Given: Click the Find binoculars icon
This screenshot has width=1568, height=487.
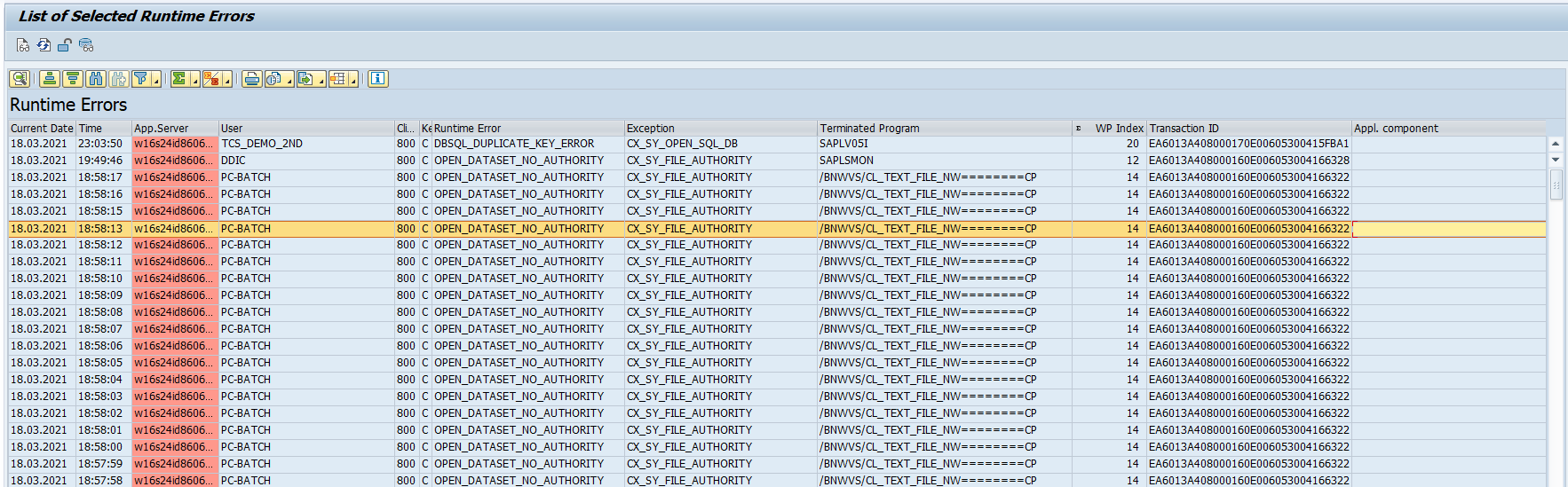Looking at the screenshot, I should click(x=96, y=79).
